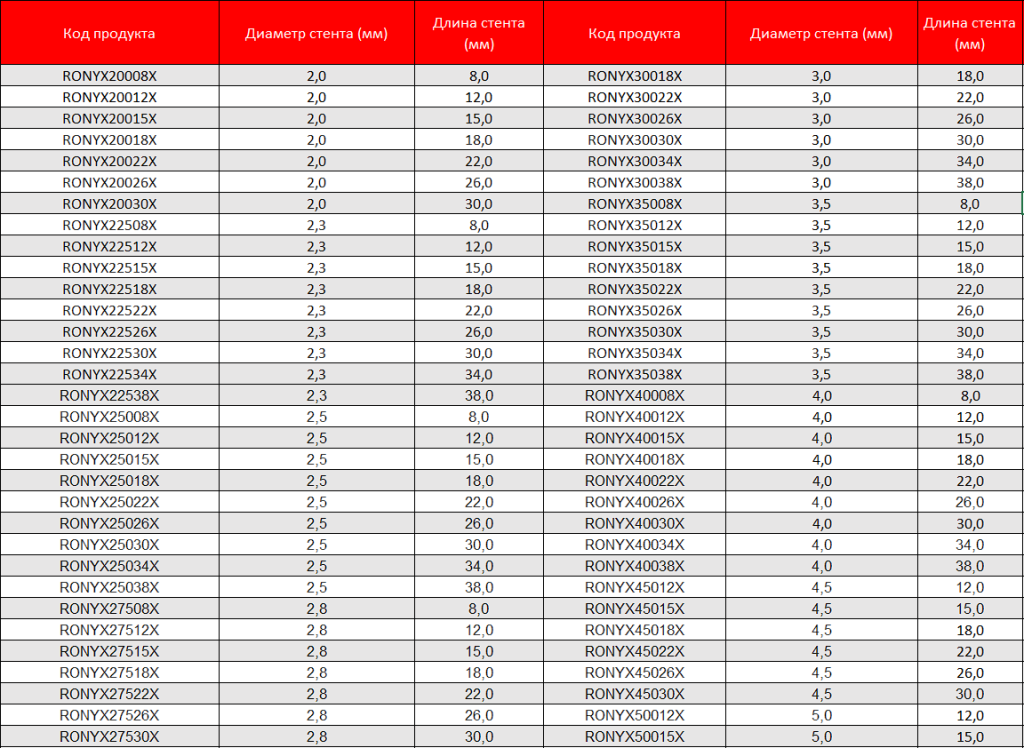The width and height of the screenshot is (1024, 748).
Task: Click stent diameter value in RONYX25008X row
Action: (316, 417)
